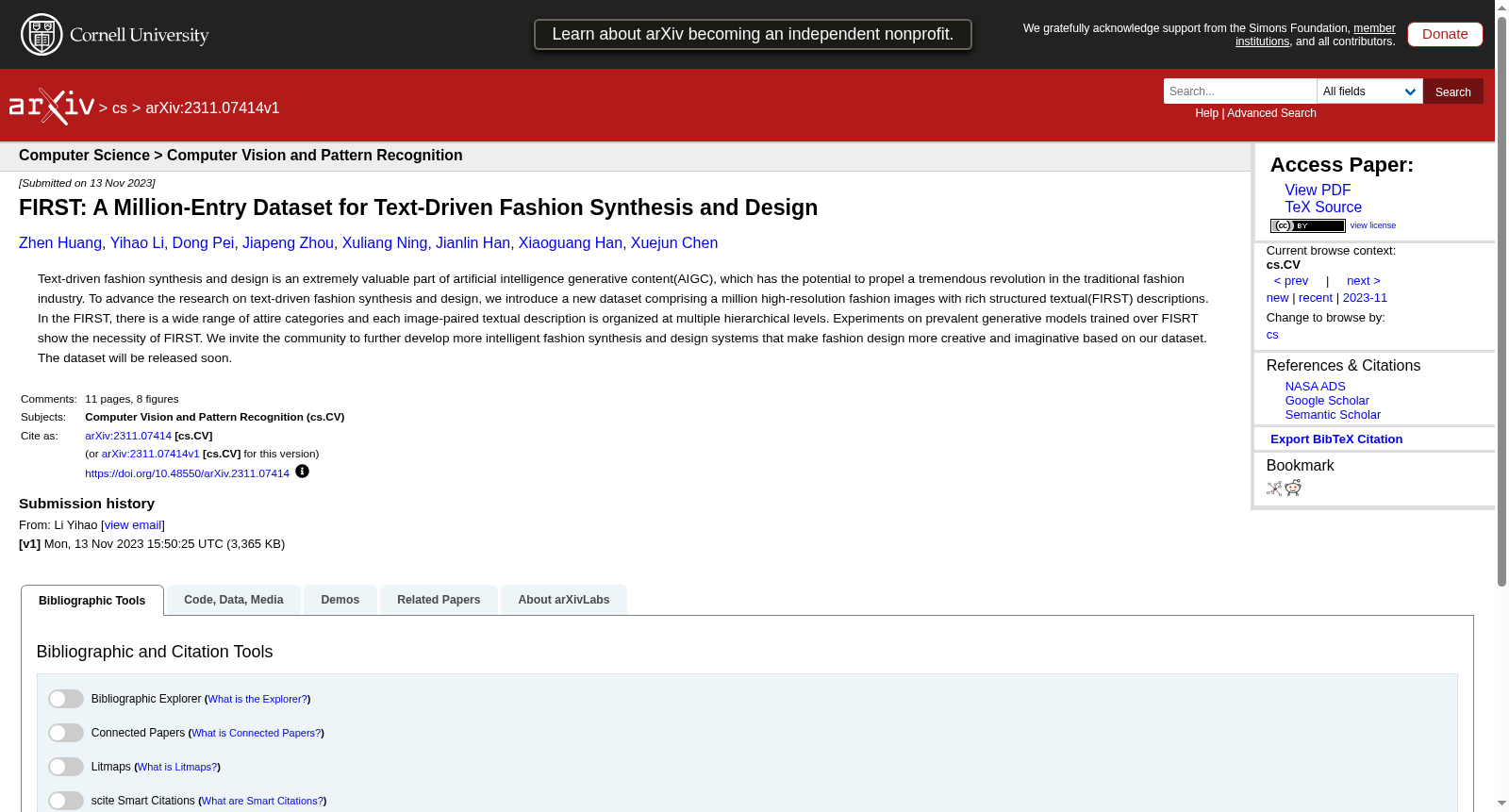Open Advanced Search link
Image resolution: width=1509 pixels, height=812 pixels.
1271,113
